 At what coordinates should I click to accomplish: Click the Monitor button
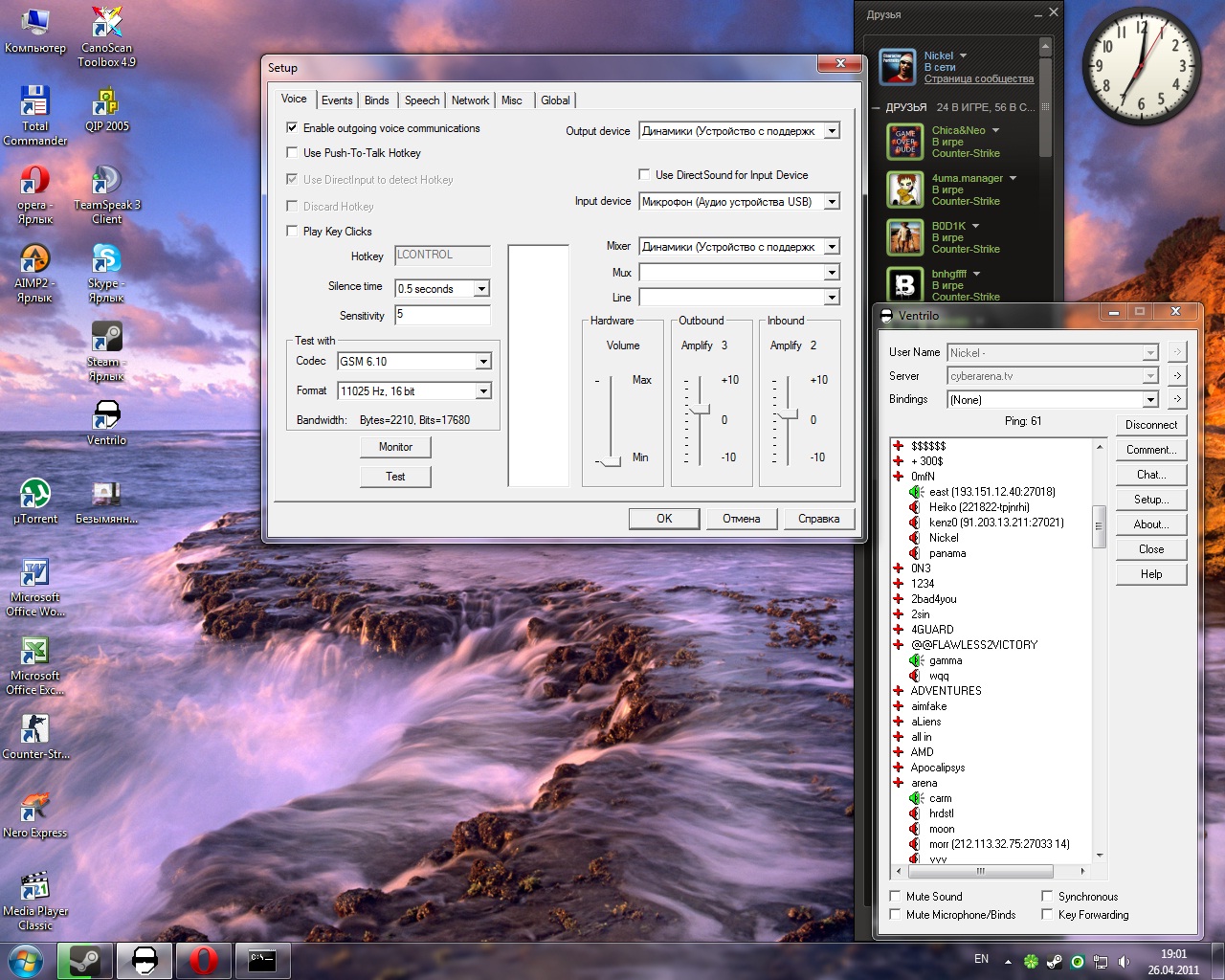[x=395, y=447]
